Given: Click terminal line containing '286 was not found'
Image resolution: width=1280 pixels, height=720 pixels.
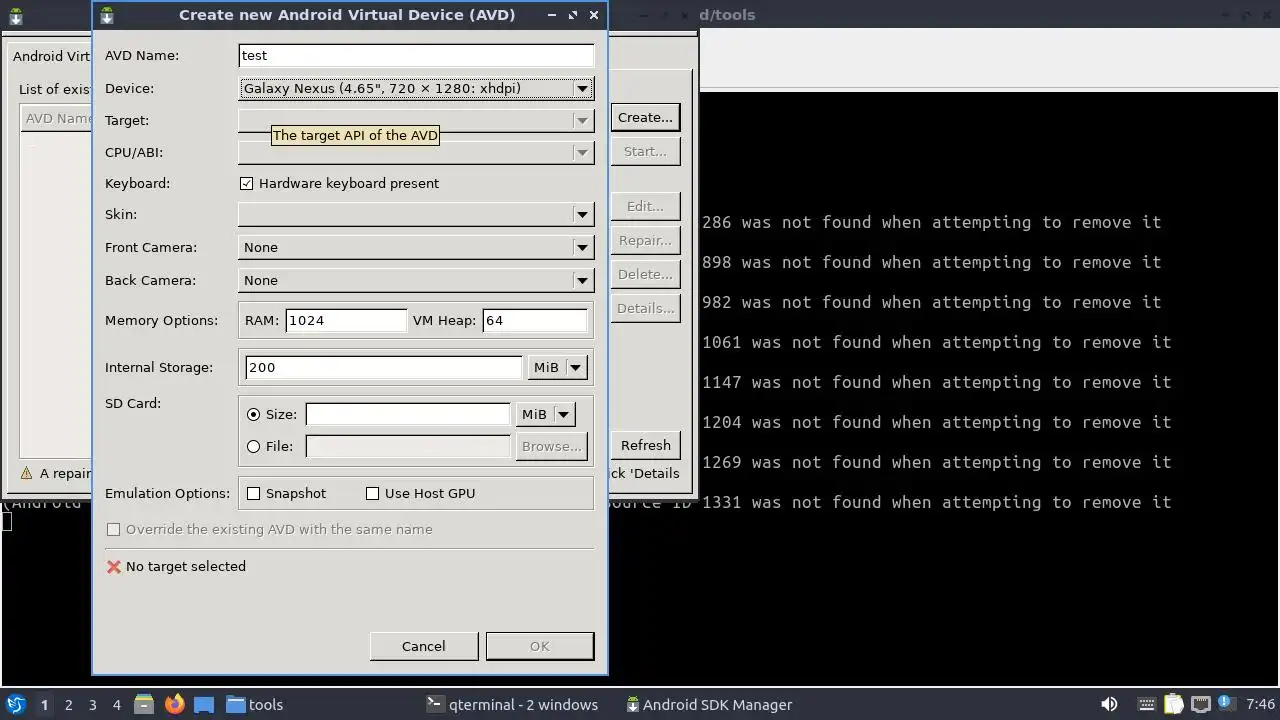Looking at the screenshot, I should [x=931, y=222].
